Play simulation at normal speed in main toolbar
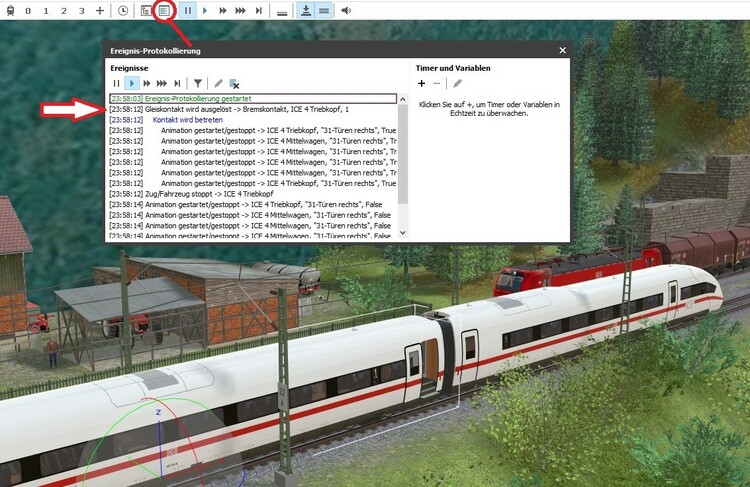 [205, 10]
